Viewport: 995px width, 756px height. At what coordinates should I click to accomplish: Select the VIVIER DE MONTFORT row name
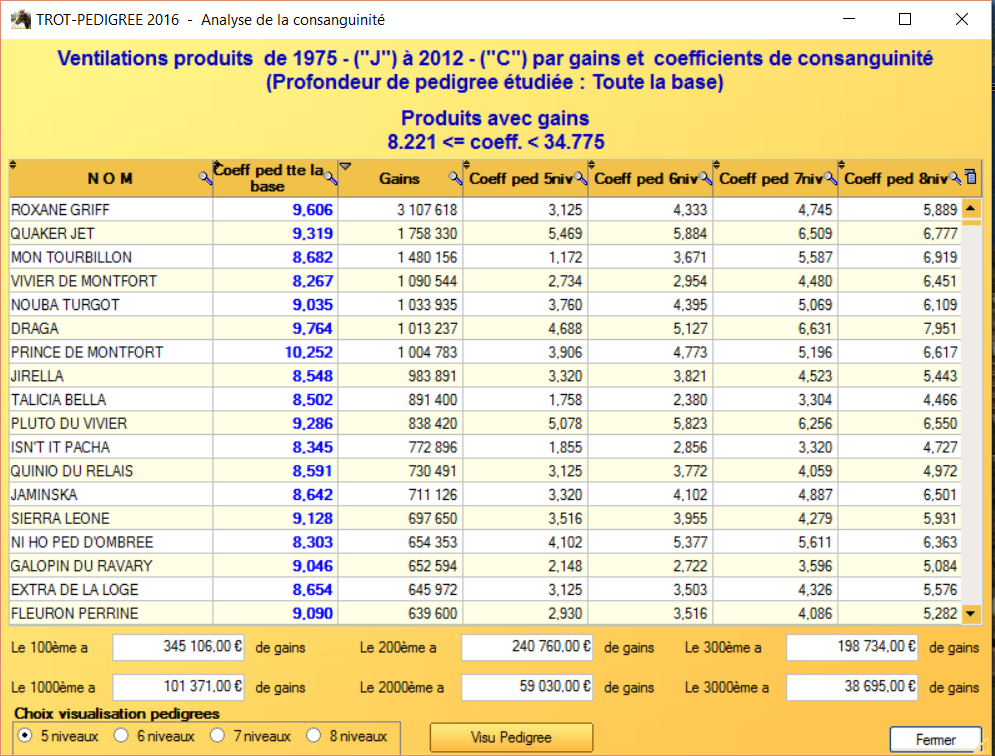pyautogui.click(x=84, y=281)
